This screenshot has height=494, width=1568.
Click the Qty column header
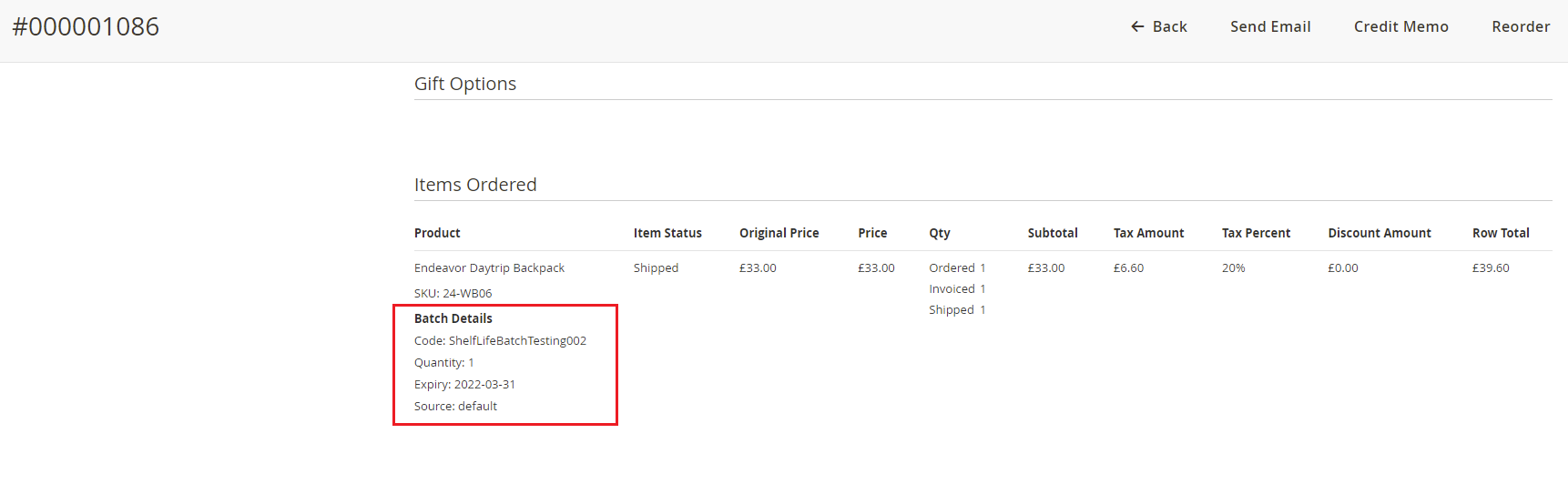(x=939, y=233)
